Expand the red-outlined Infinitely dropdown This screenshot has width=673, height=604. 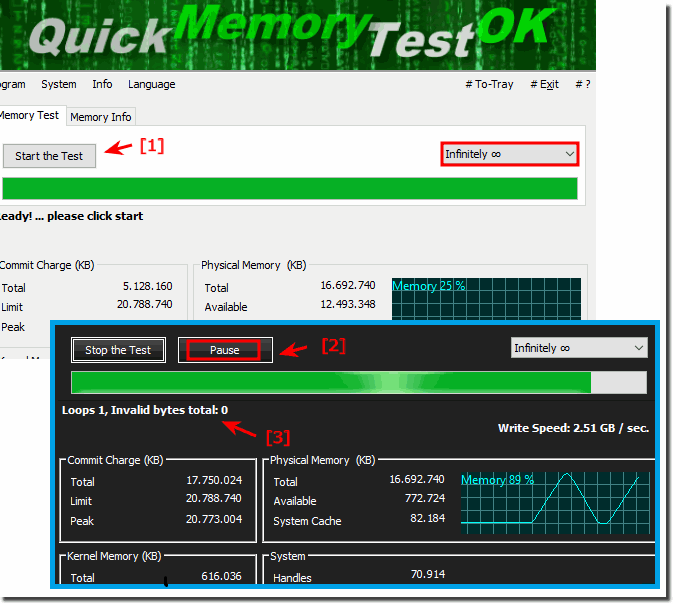[510, 154]
